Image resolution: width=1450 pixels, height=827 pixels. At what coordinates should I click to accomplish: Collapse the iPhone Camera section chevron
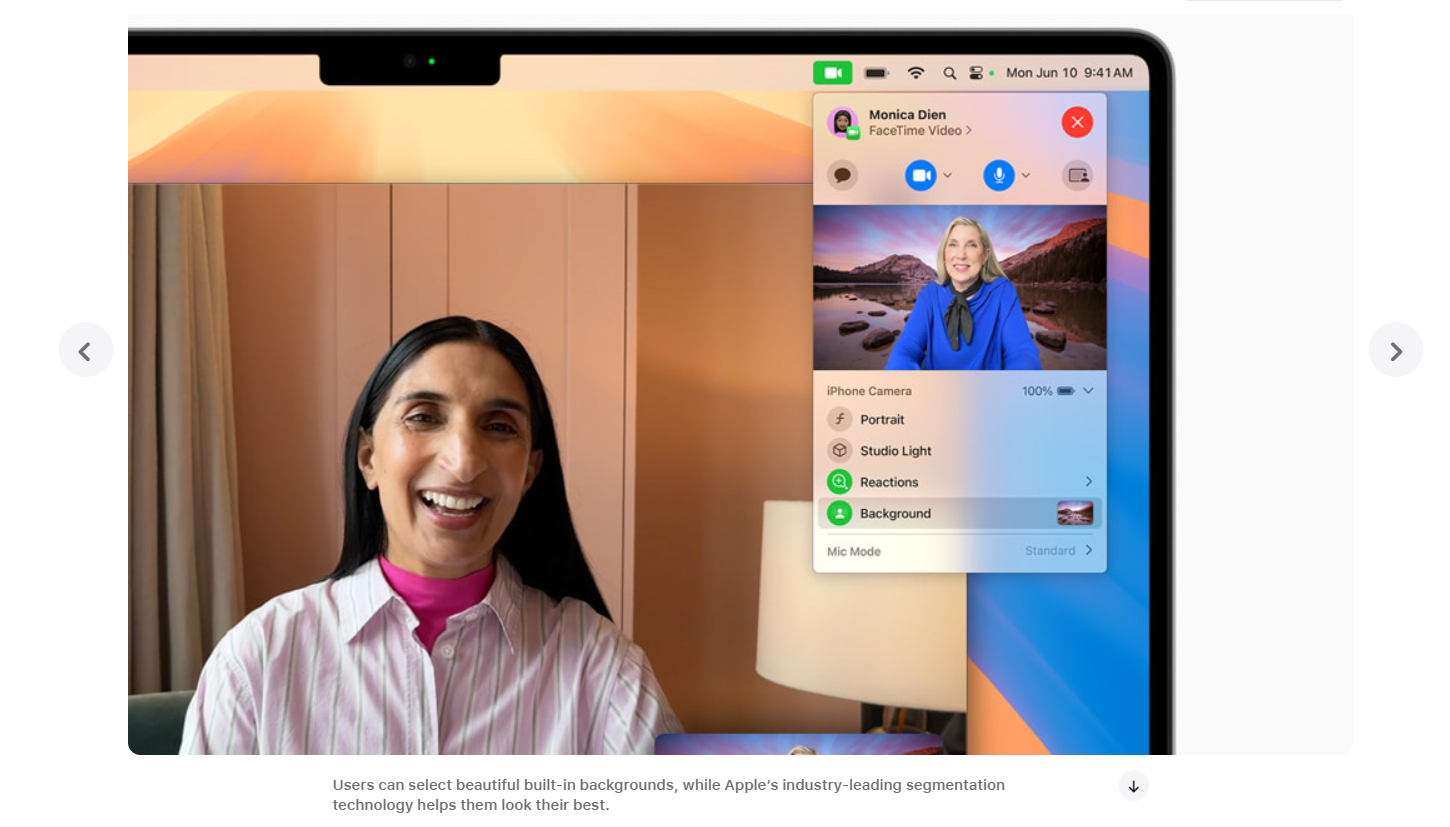pos(1088,391)
